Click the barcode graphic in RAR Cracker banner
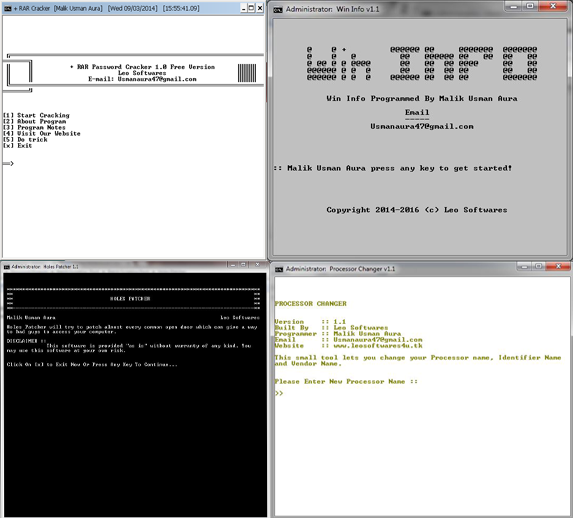This screenshot has width=573, height=518. 247,73
